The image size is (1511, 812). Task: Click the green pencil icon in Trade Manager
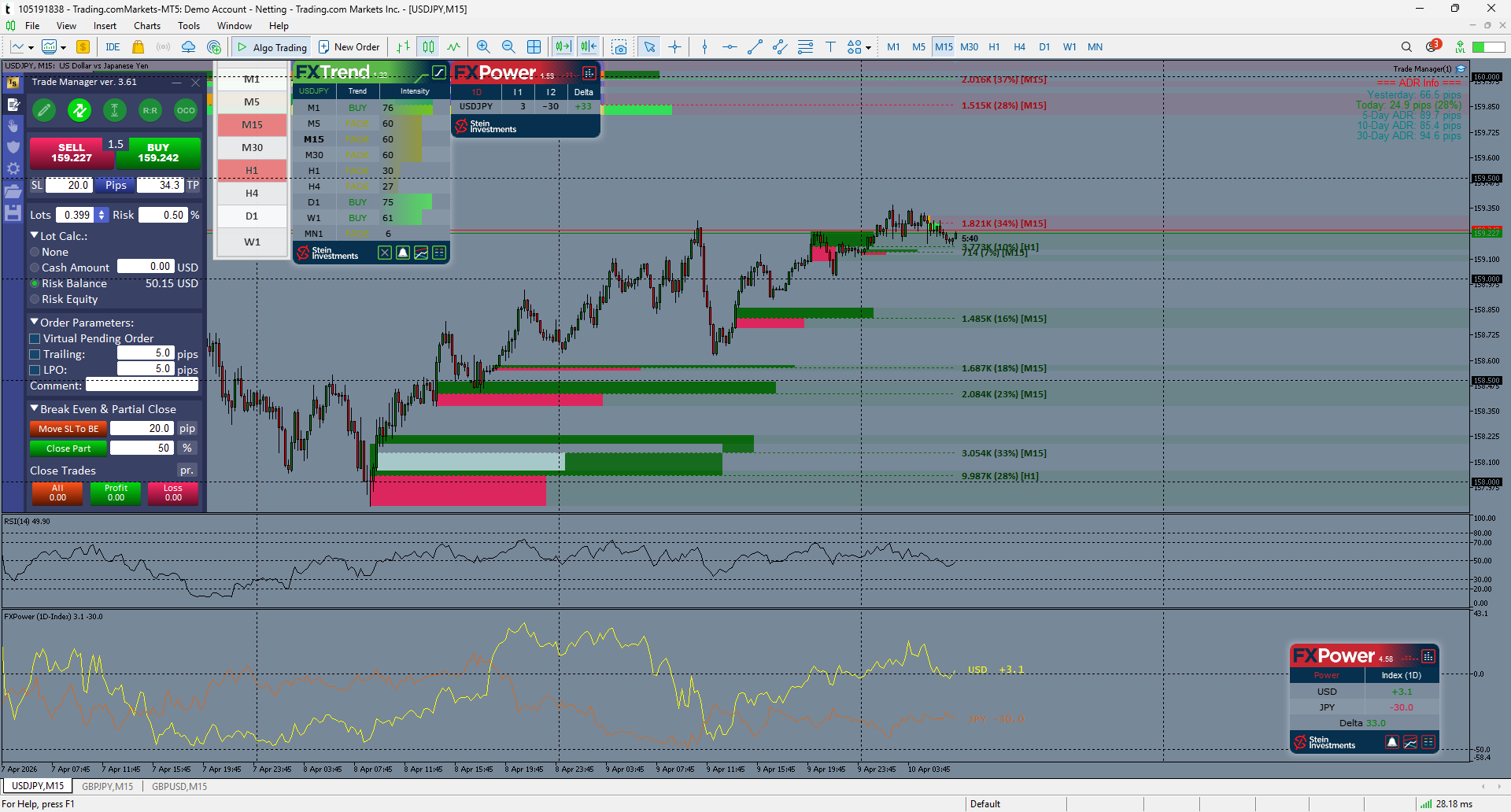(44, 111)
